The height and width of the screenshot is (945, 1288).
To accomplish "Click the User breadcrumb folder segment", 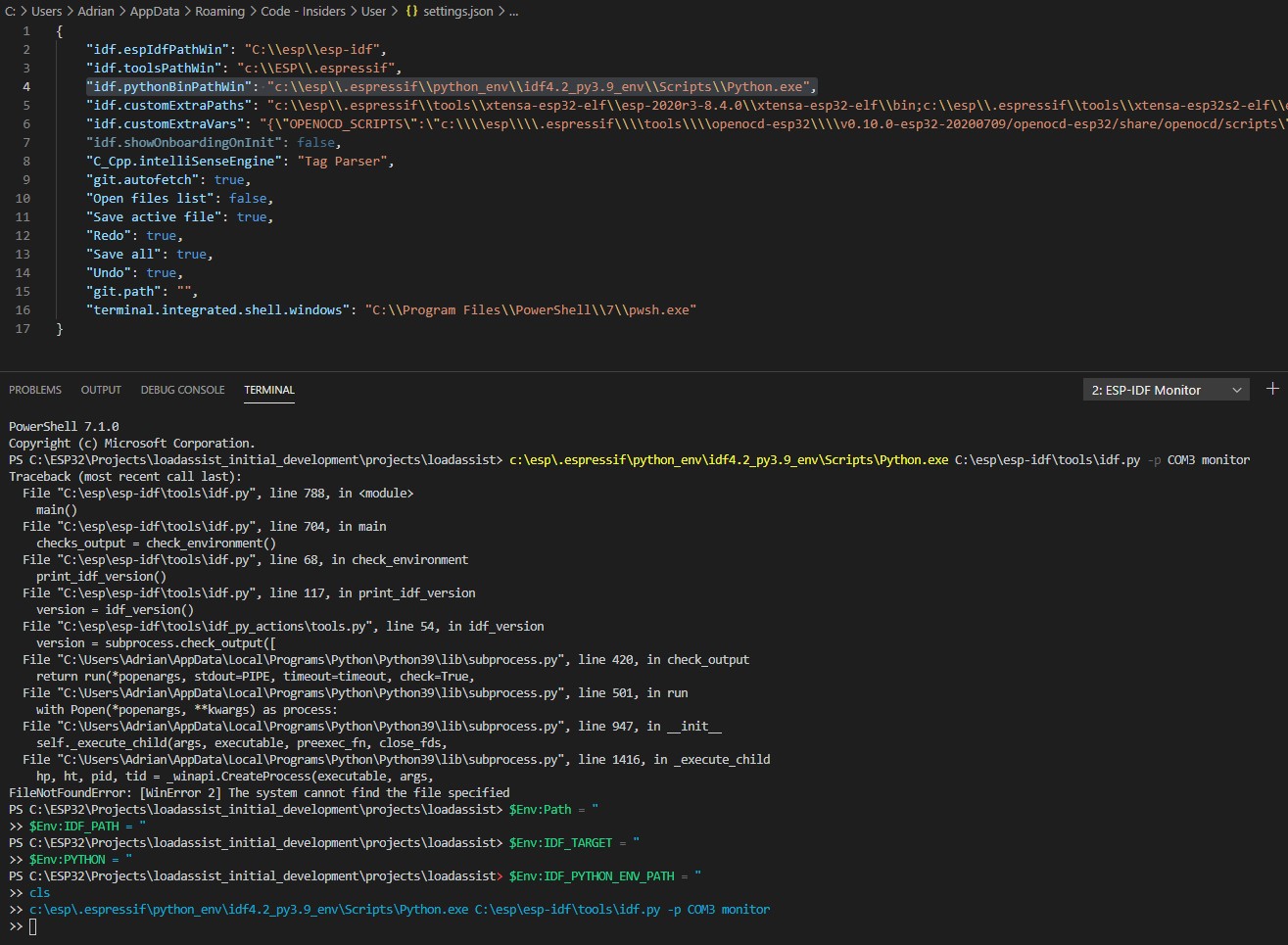I will tap(373, 11).
